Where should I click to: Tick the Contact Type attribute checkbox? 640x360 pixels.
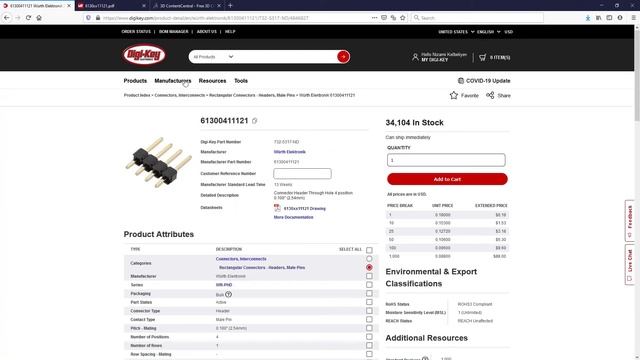(369, 319)
